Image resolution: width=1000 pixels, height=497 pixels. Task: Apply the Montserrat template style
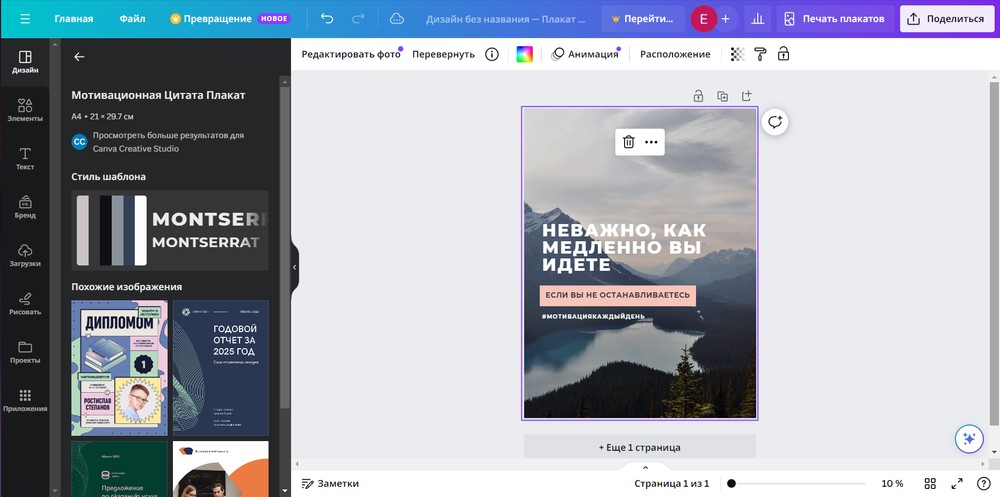click(170, 230)
